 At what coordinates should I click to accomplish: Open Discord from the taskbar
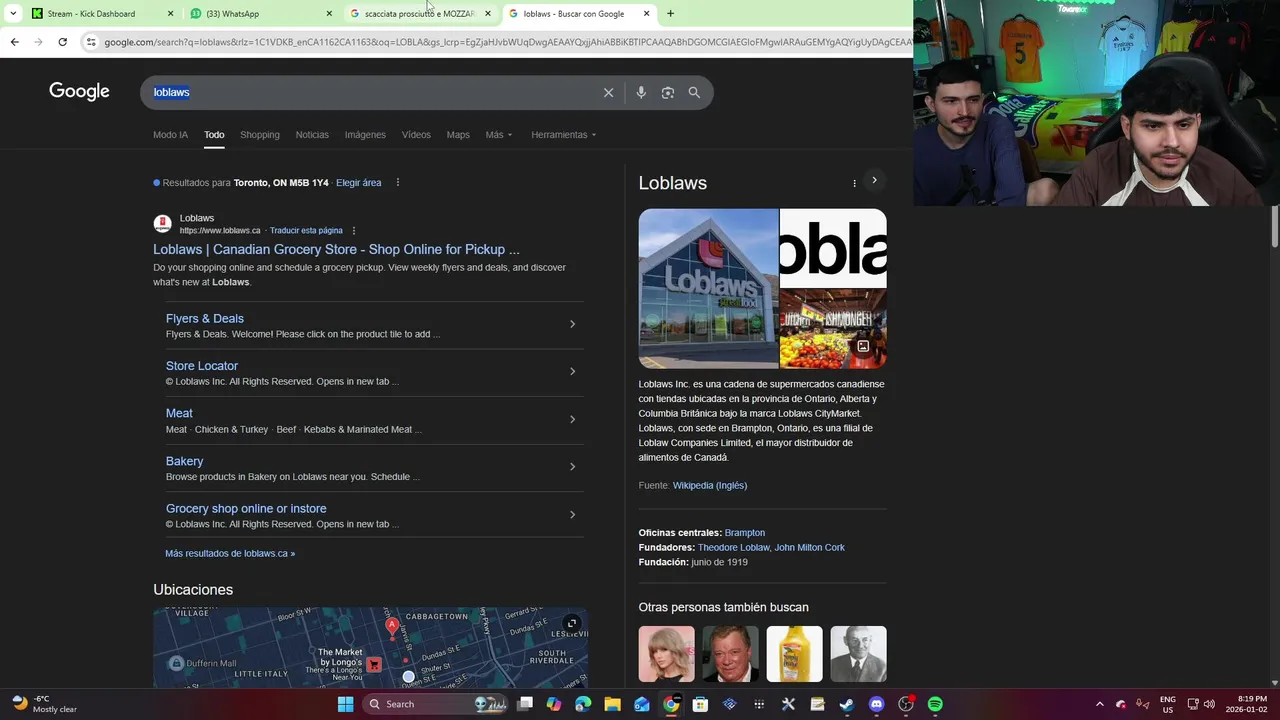tap(876, 704)
